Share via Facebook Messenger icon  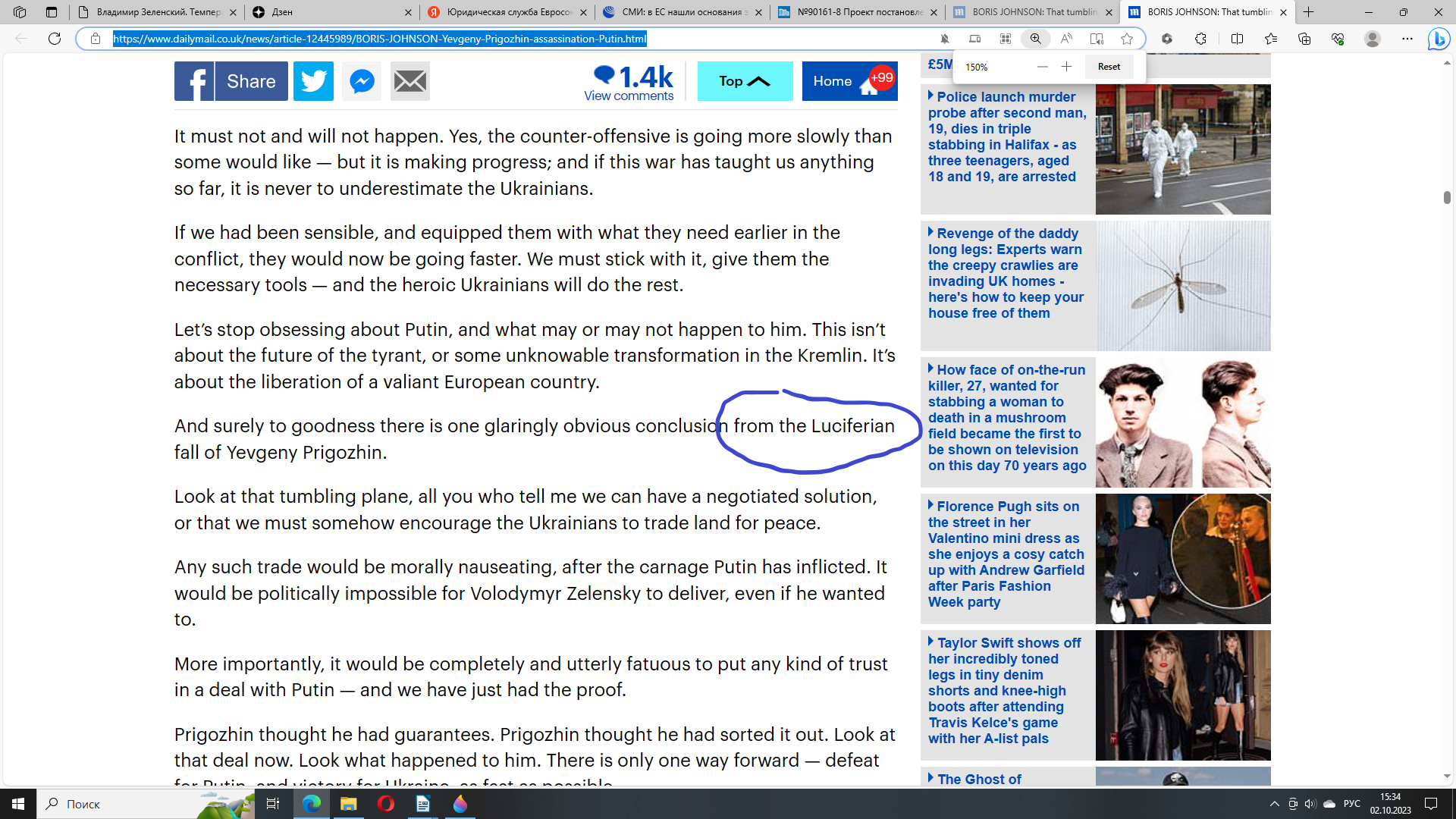362,81
